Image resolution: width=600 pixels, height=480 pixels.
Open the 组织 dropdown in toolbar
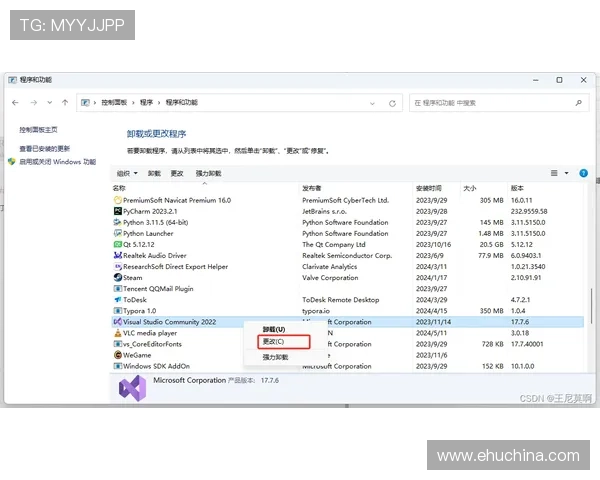tap(127, 173)
